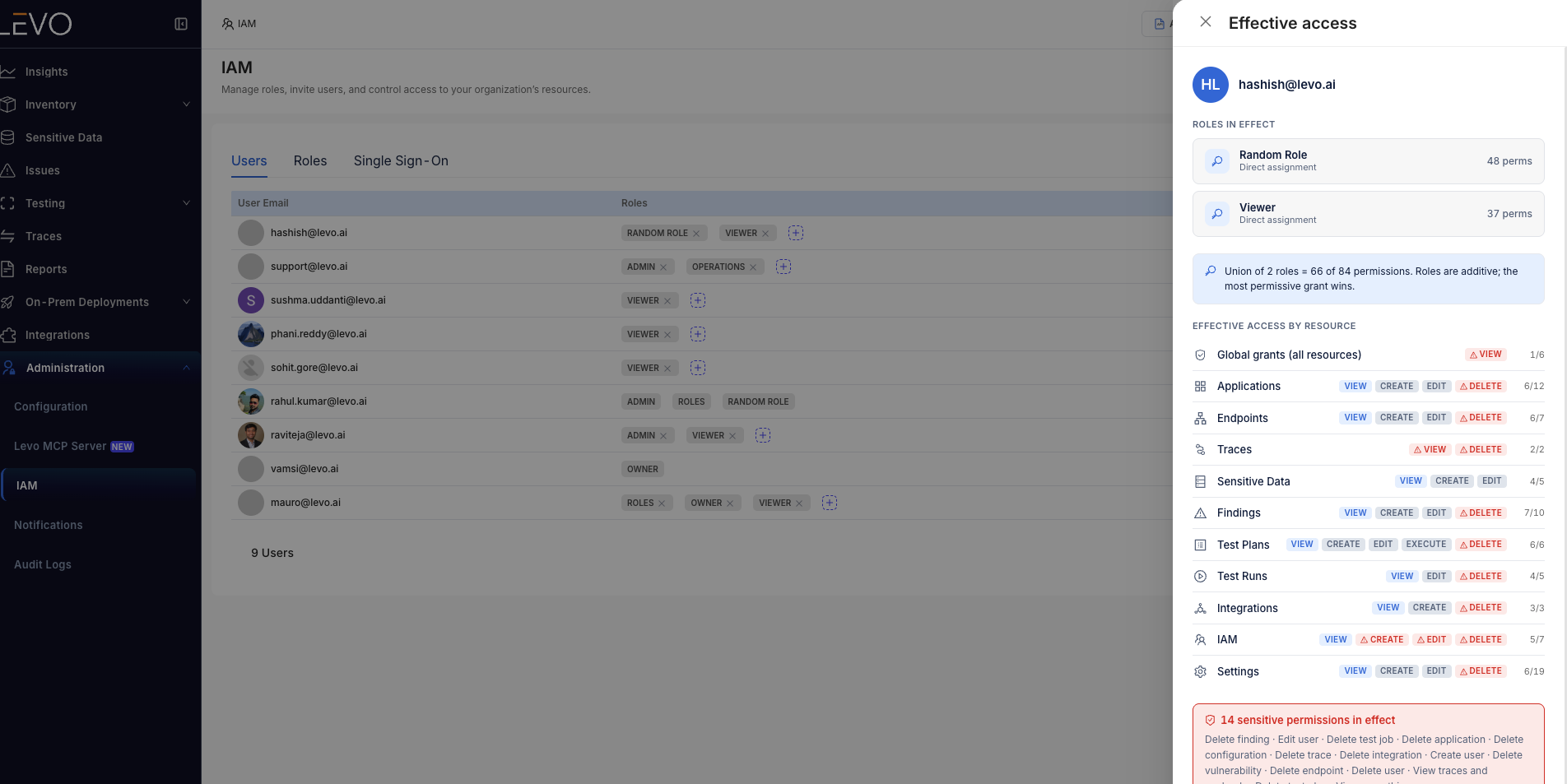Select IAM in the sidebar

click(99, 485)
